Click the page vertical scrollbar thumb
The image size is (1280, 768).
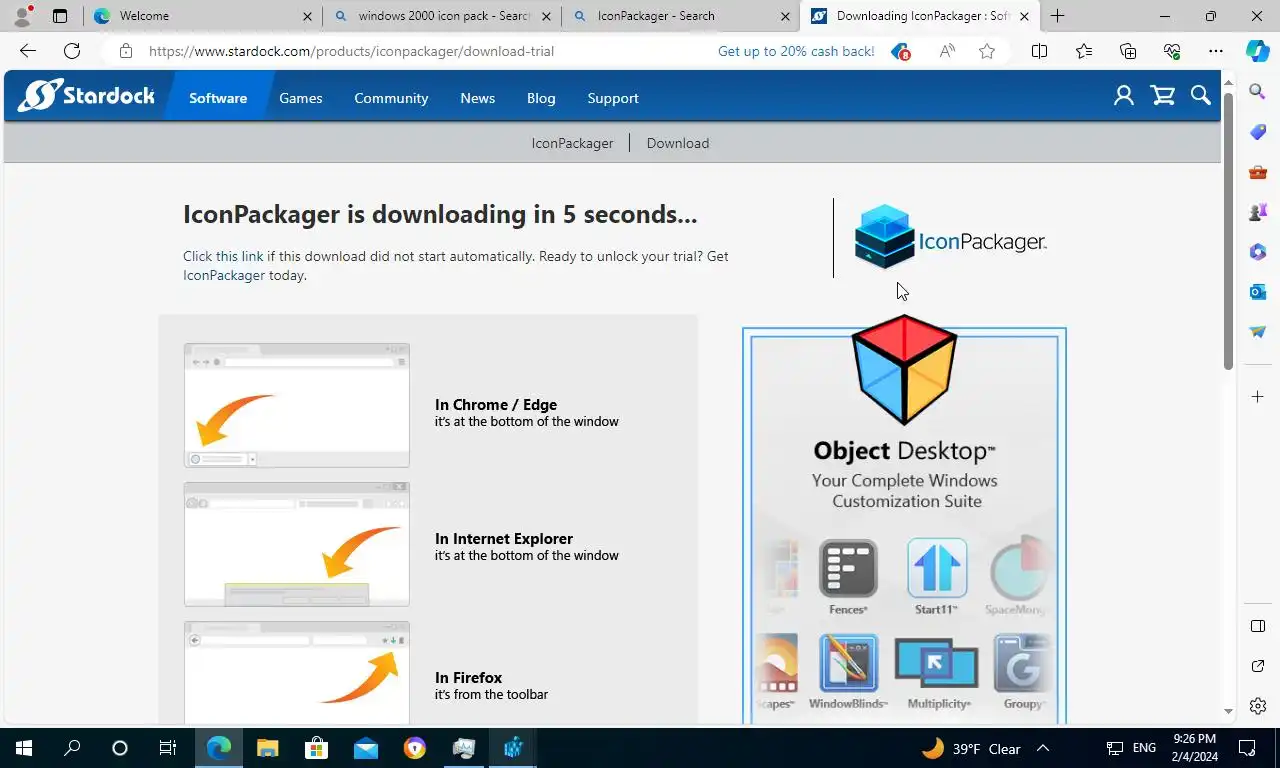1228,230
